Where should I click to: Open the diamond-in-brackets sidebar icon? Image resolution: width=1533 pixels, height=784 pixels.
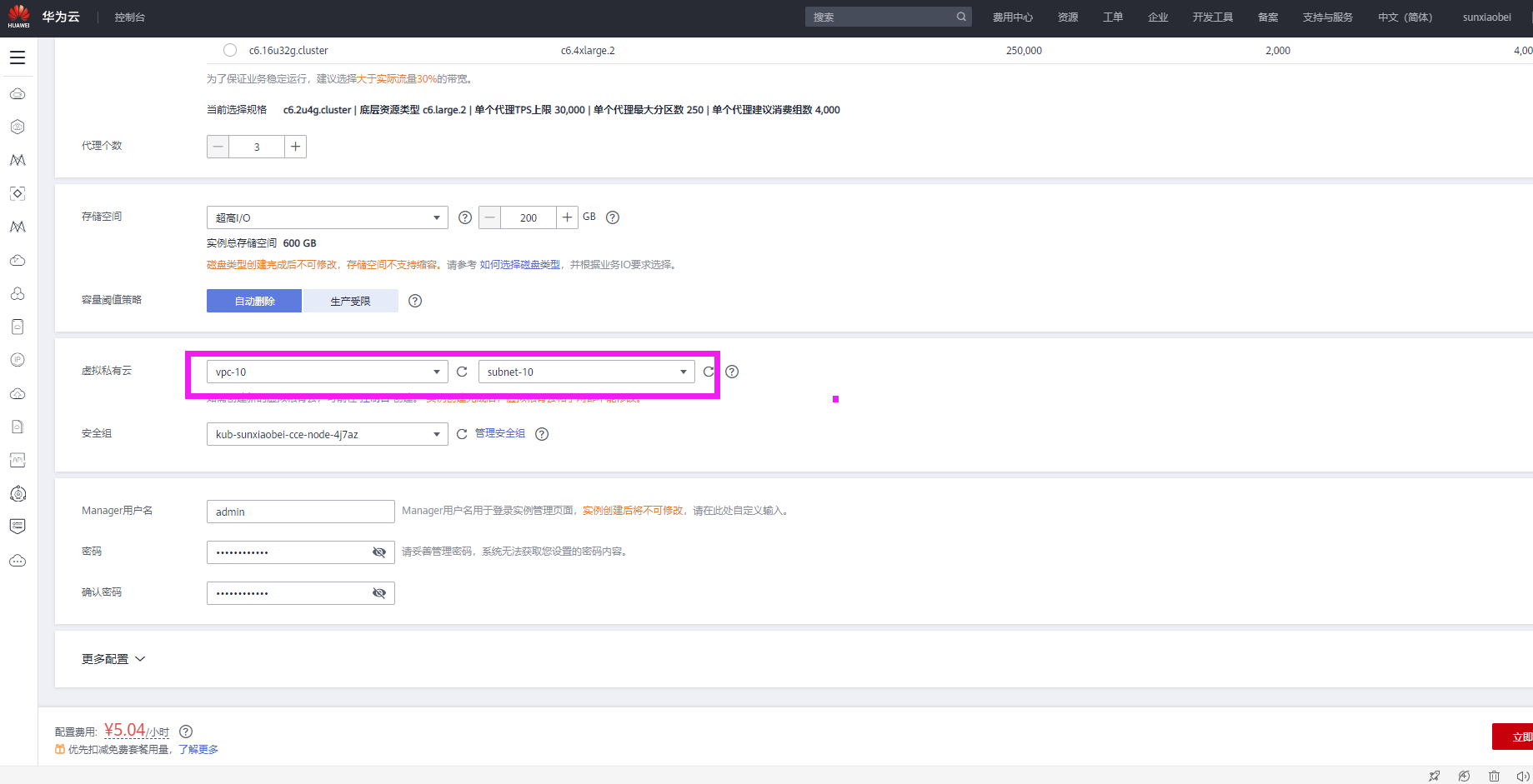18,193
